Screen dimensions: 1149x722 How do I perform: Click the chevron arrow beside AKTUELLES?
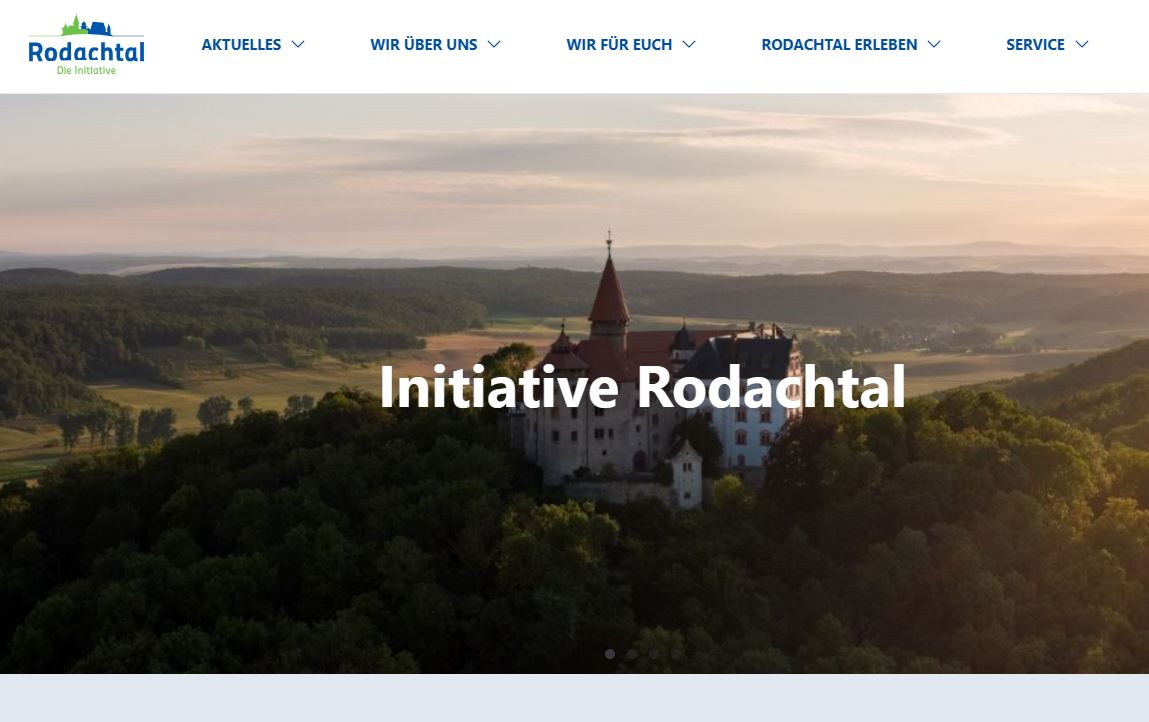298,45
